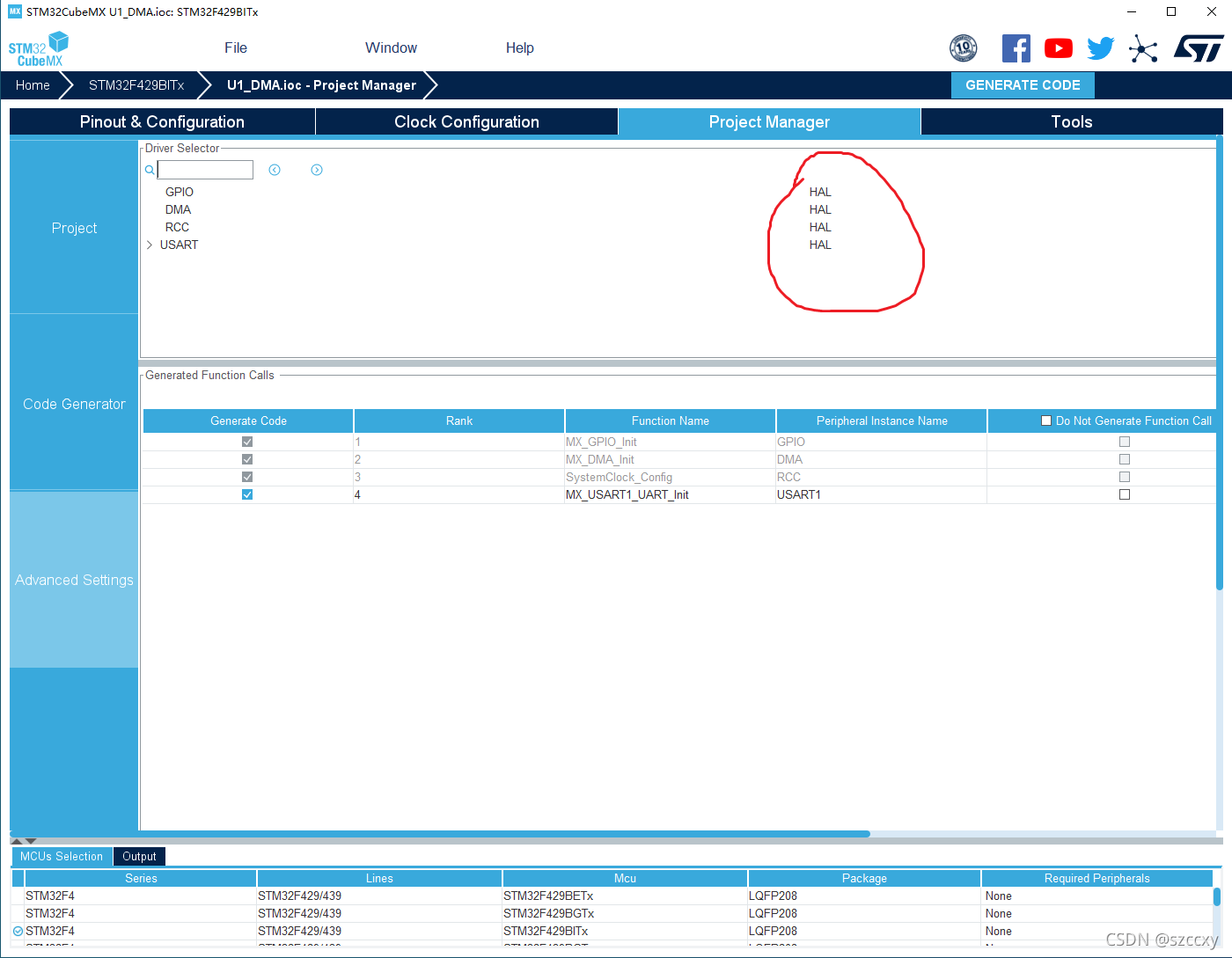Check Do Not Generate for USART1 row

[x=1125, y=494]
